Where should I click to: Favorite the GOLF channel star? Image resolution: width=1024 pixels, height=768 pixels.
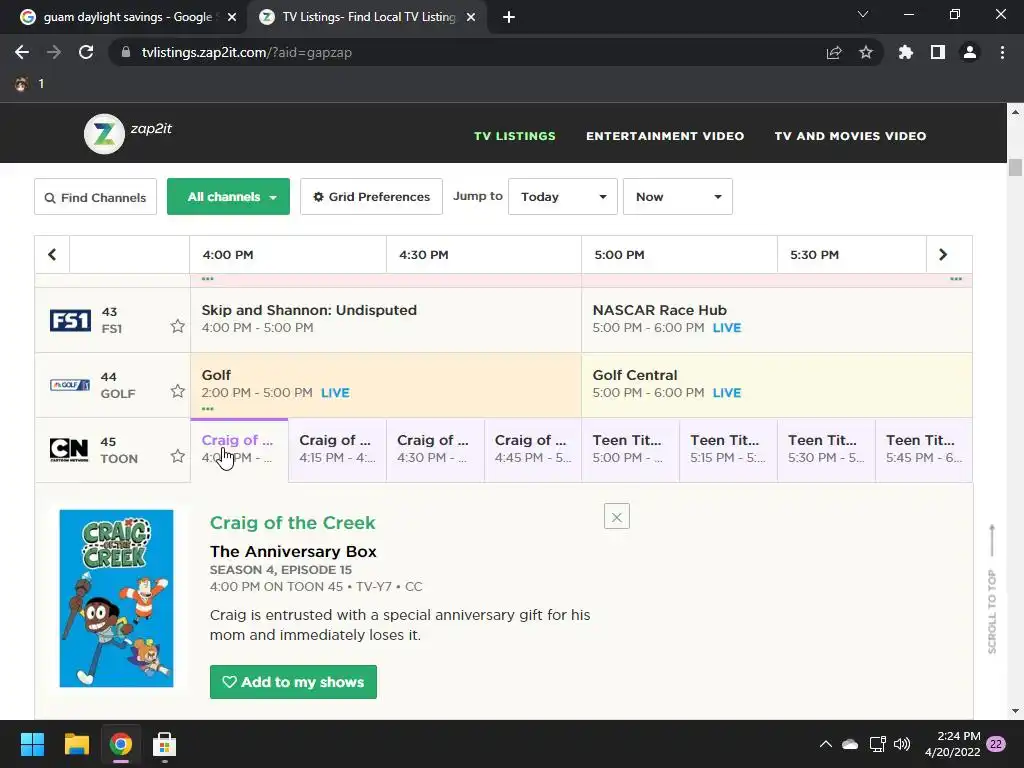[178, 391]
